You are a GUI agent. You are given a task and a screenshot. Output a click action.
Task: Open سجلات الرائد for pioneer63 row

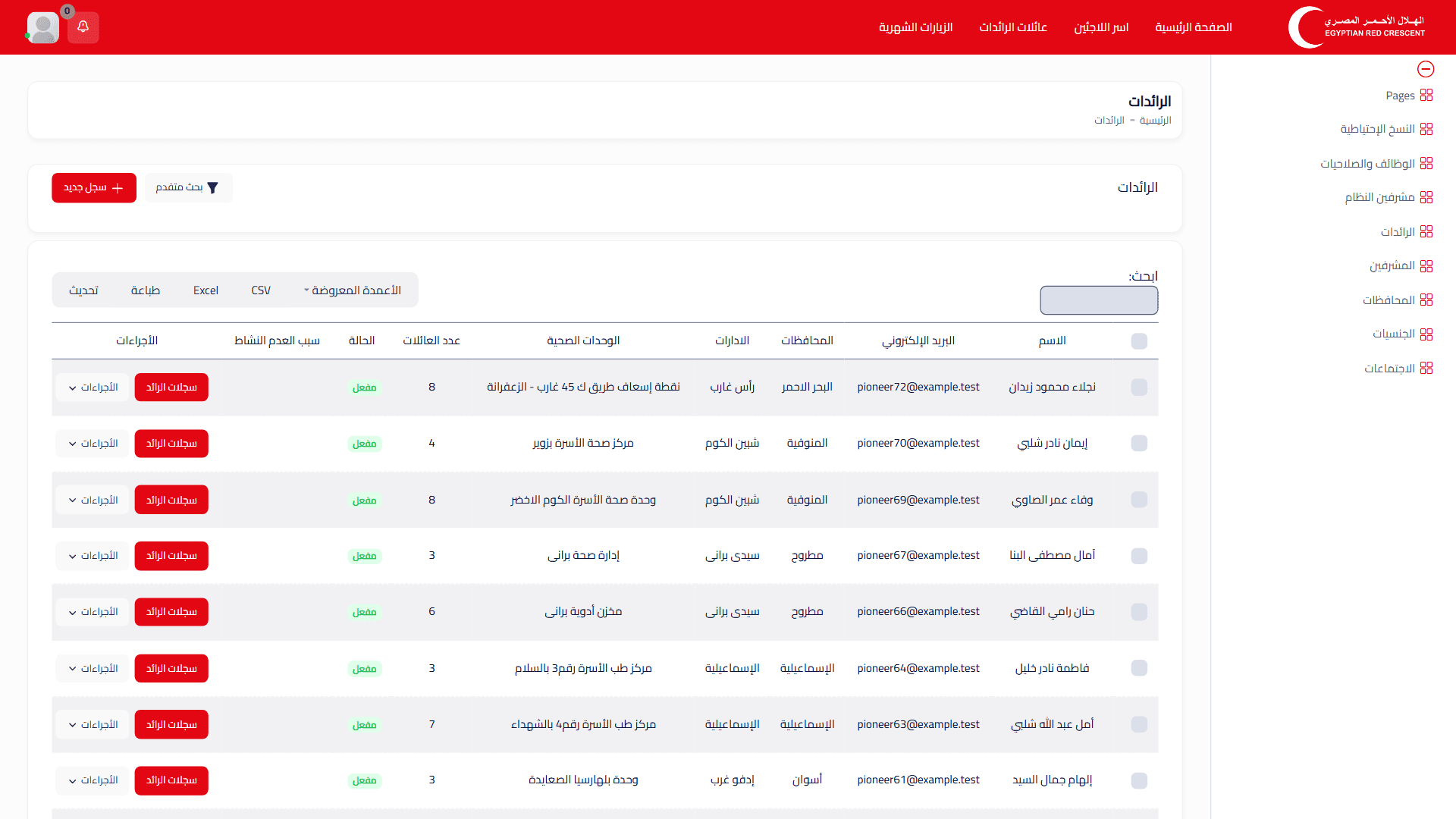171,724
